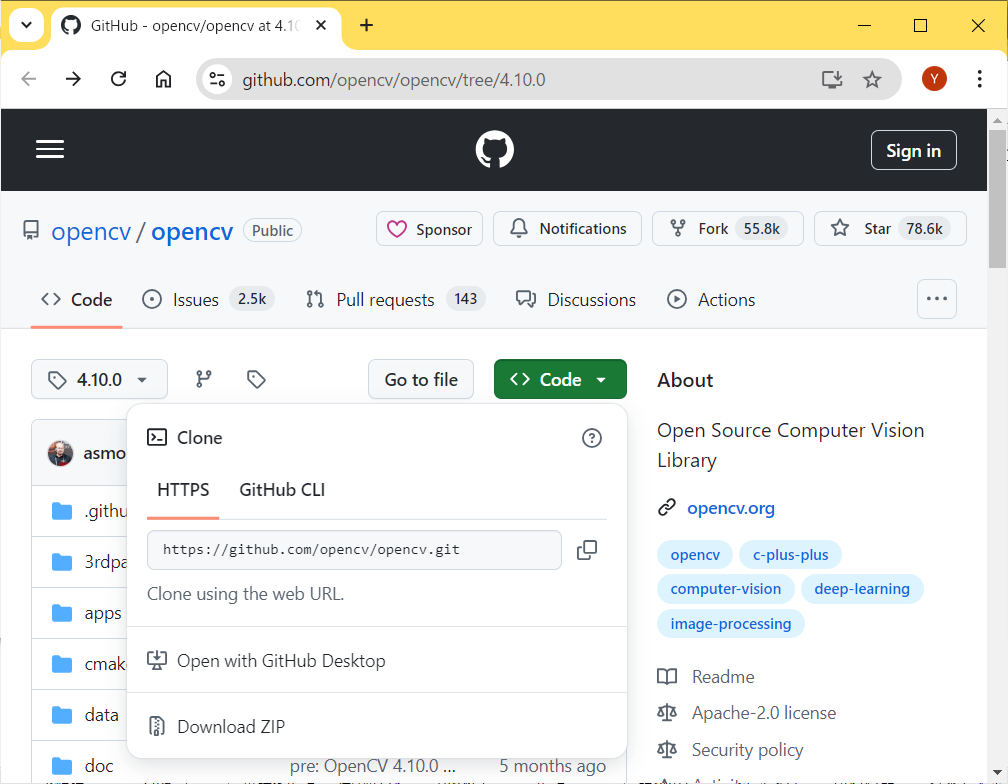Open clone help via the question mark icon
Screen dimensions: 1008x784
click(x=591, y=438)
